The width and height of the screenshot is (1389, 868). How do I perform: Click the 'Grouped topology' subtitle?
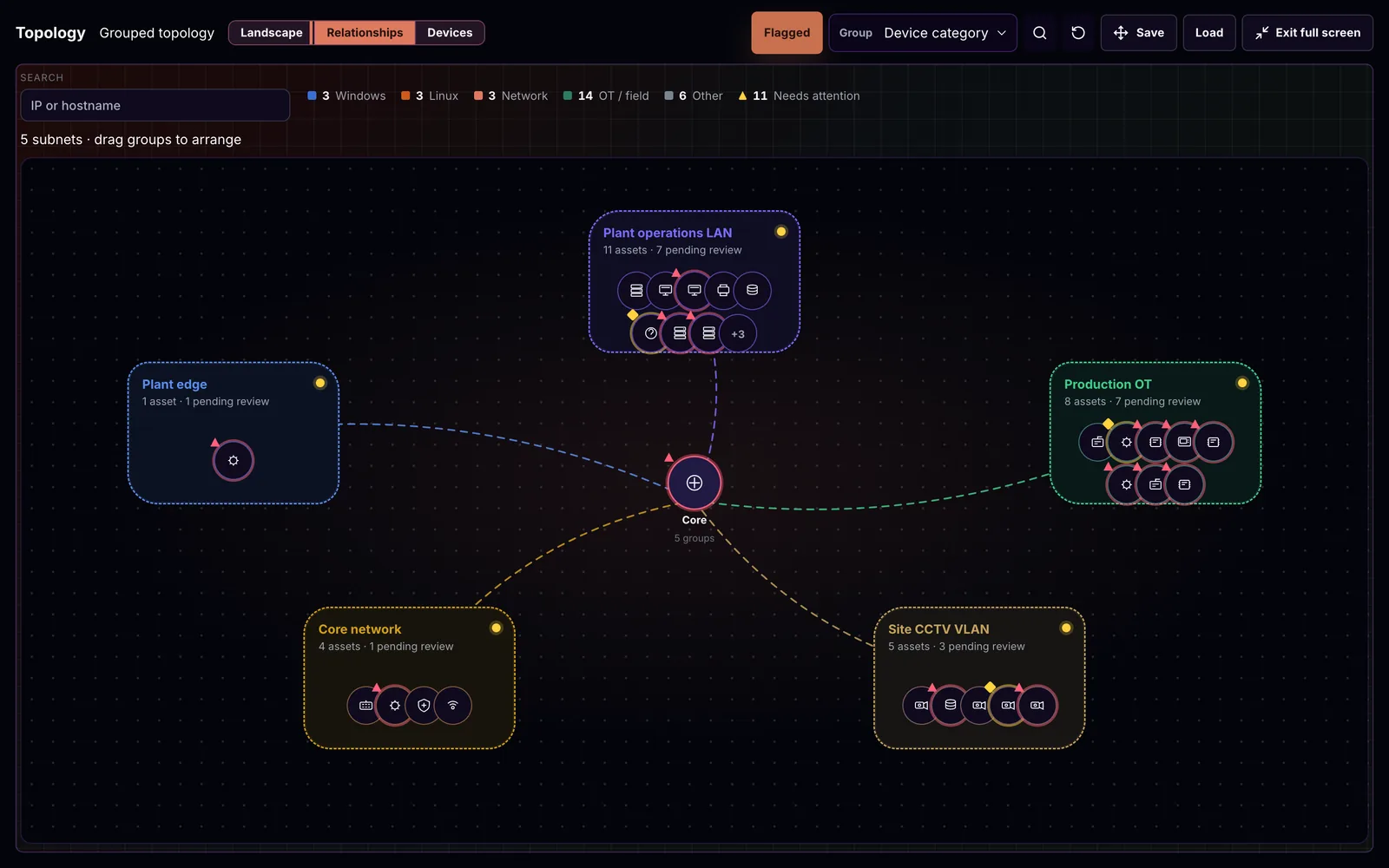point(156,33)
